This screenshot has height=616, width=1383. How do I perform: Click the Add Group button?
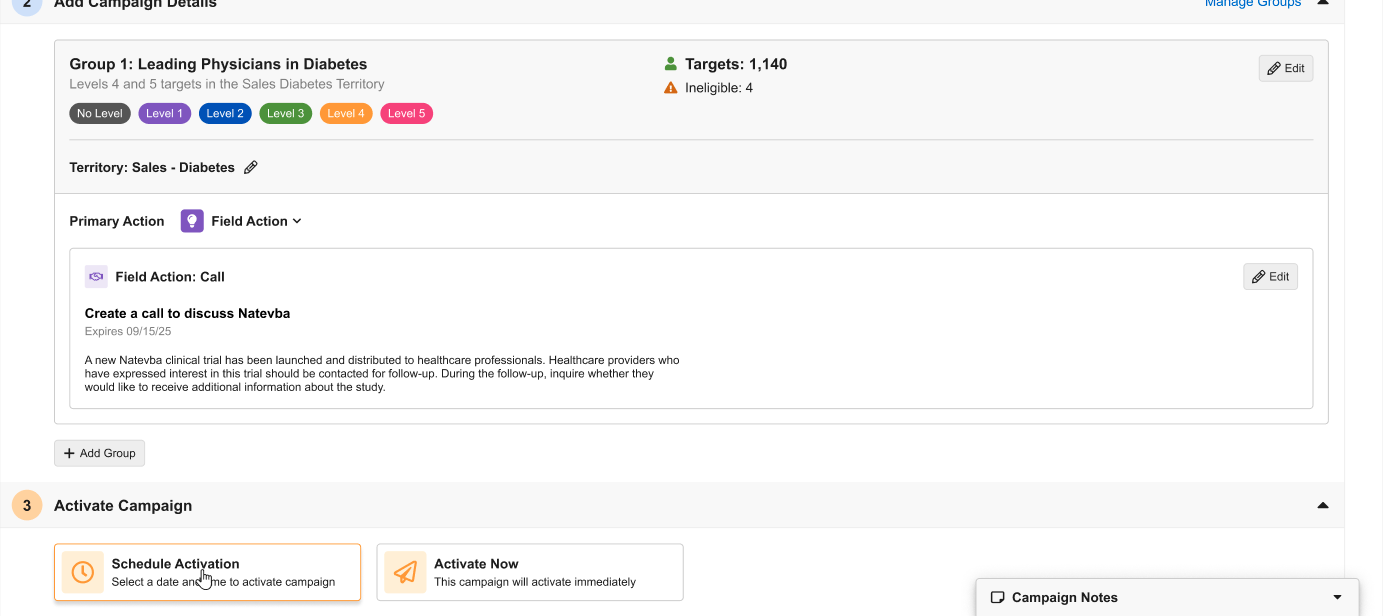100,453
